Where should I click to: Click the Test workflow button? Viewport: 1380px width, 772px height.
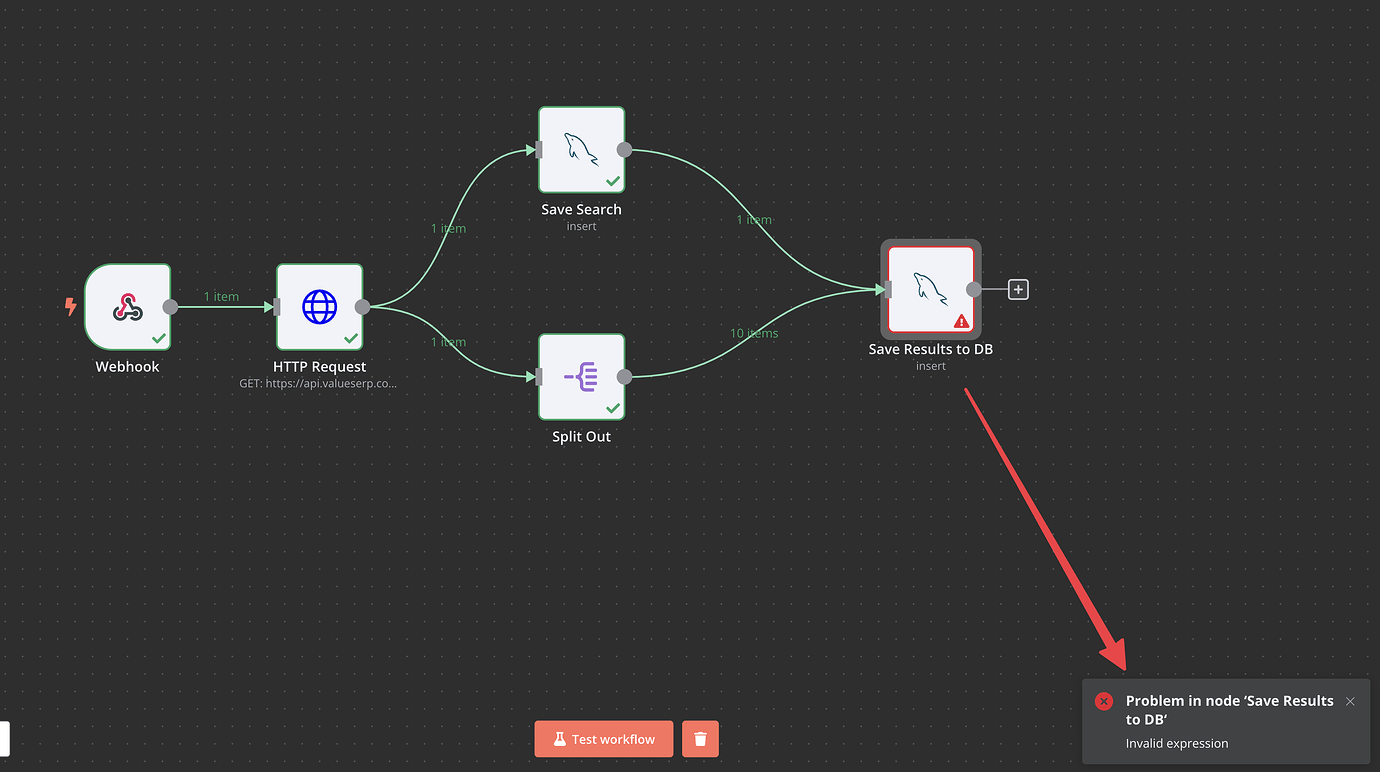(x=603, y=738)
